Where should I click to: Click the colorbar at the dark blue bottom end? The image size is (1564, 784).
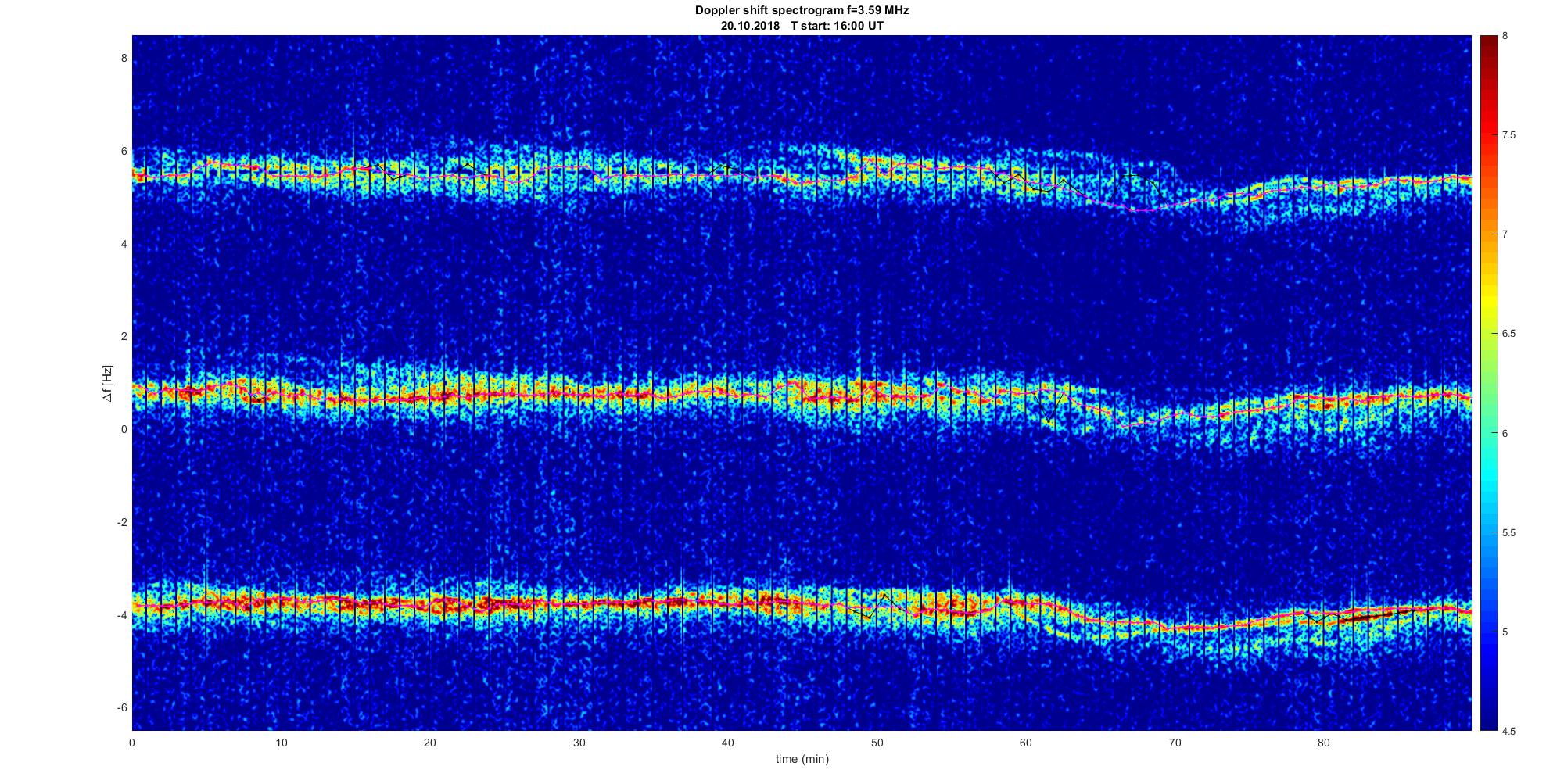(1488, 726)
